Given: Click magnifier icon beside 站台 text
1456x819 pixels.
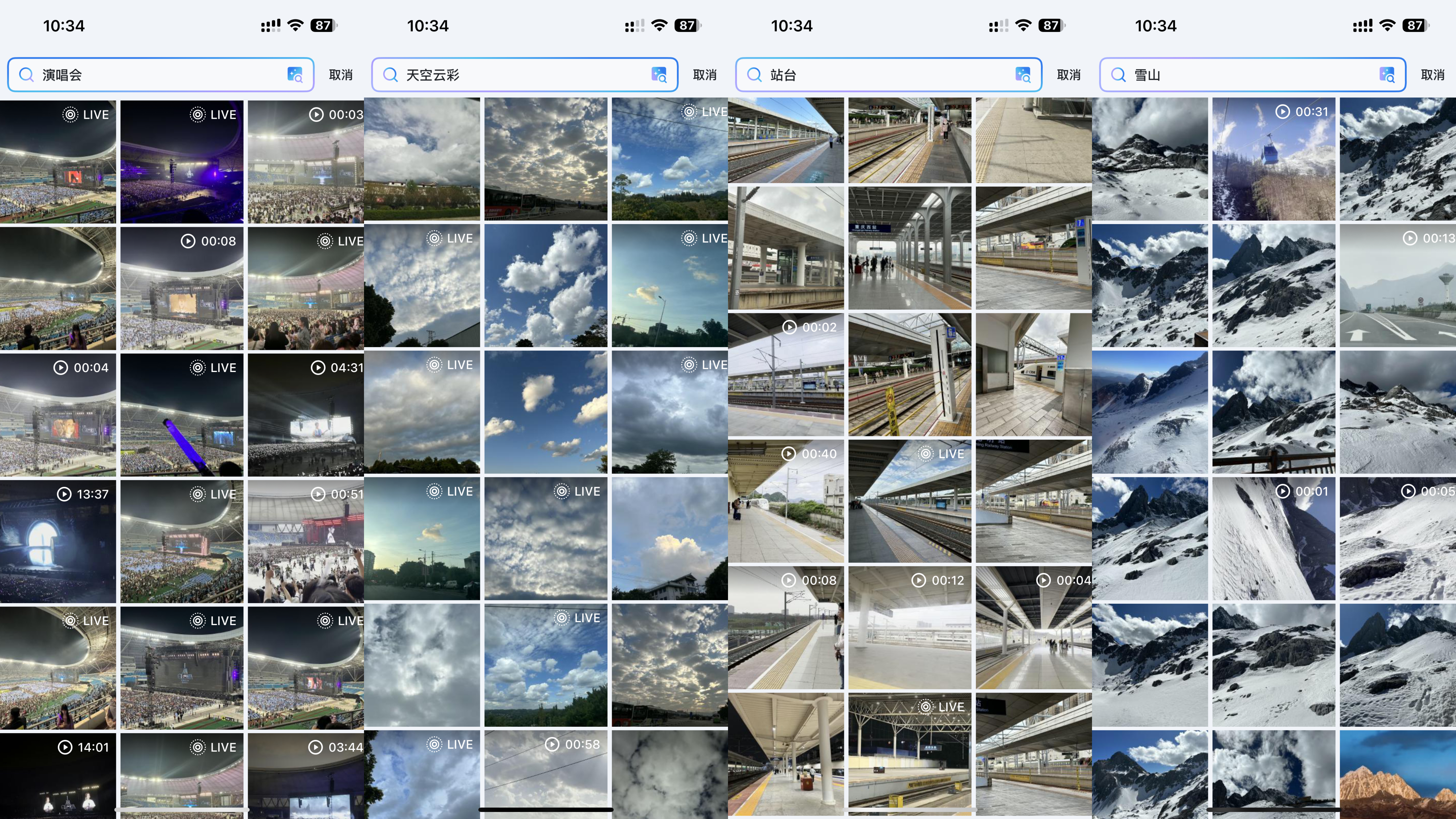Looking at the screenshot, I should (x=755, y=75).
